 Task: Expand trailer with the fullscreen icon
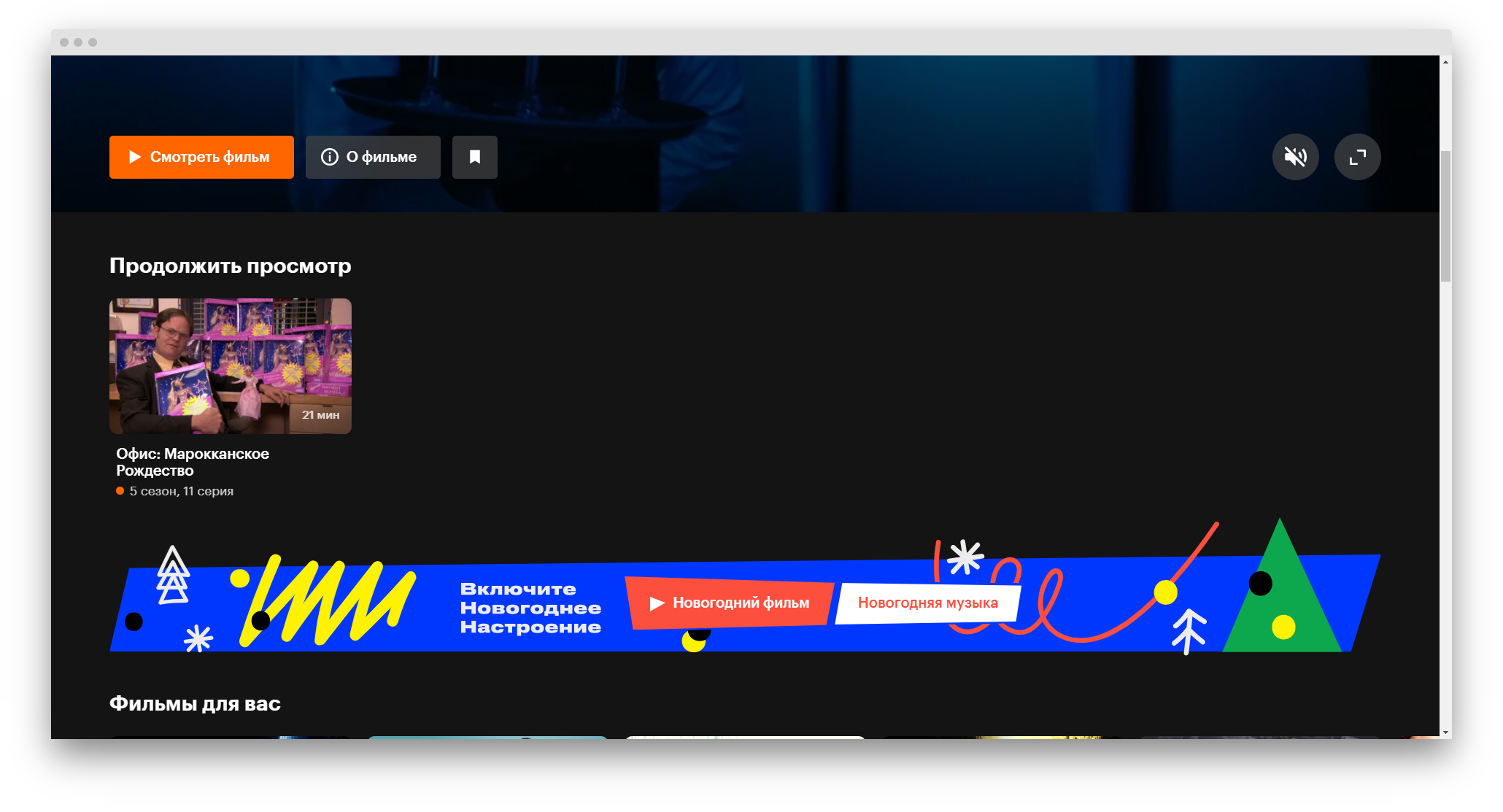pyautogui.click(x=1357, y=157)
